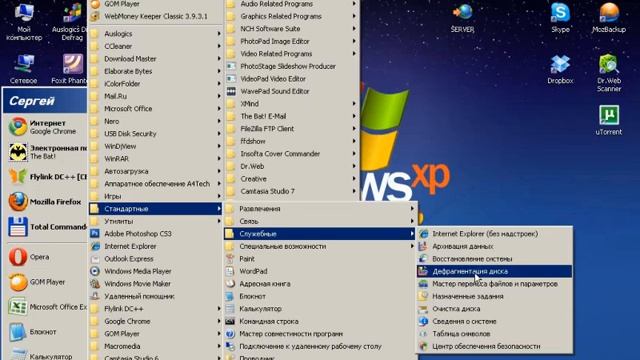Click Блокнот icon in pinned list

(18, 332)
